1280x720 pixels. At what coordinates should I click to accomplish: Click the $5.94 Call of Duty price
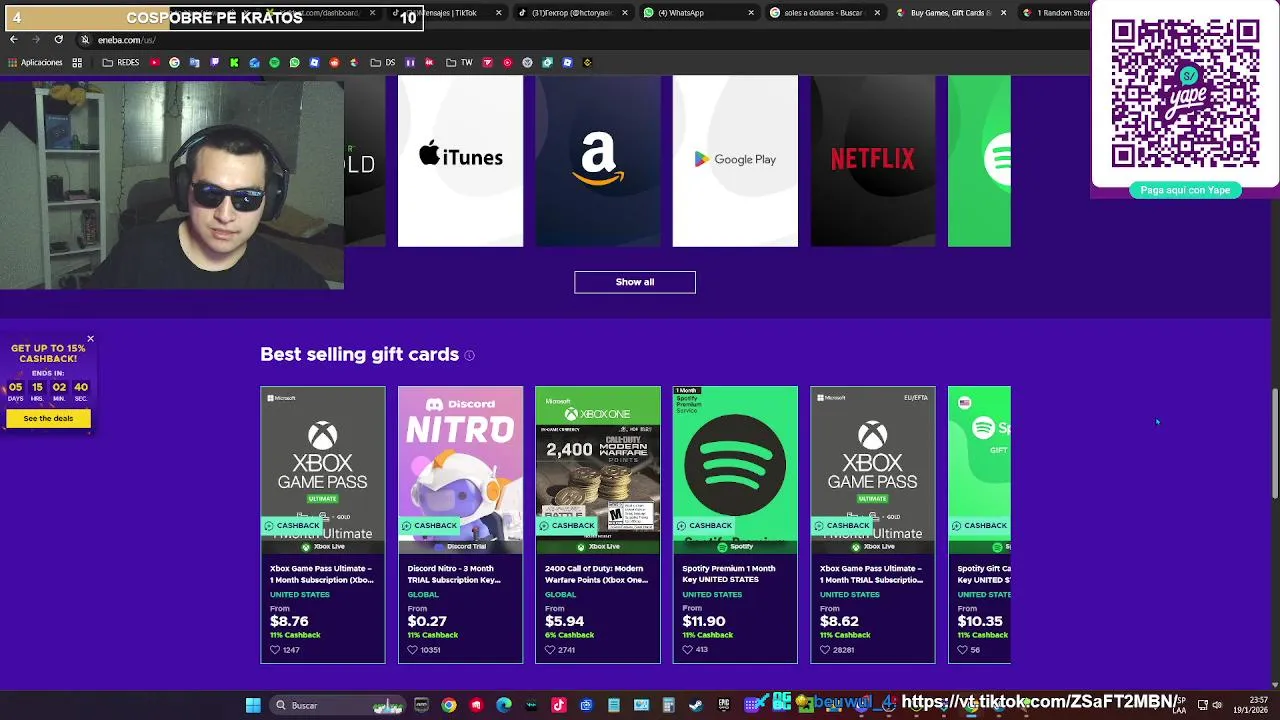pos(565,621)
